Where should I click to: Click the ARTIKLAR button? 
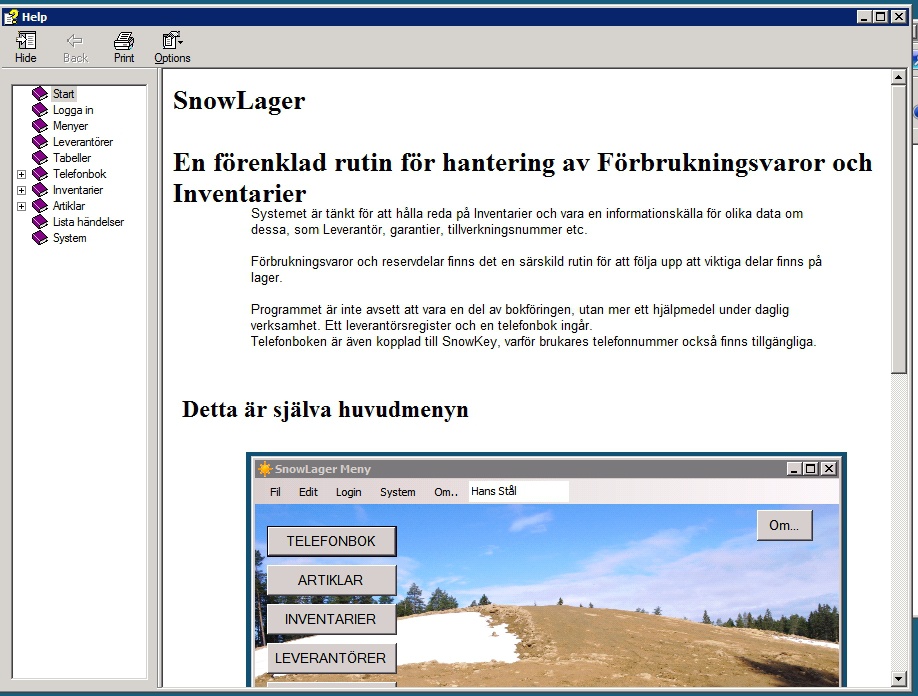click(x=331, y=580)
